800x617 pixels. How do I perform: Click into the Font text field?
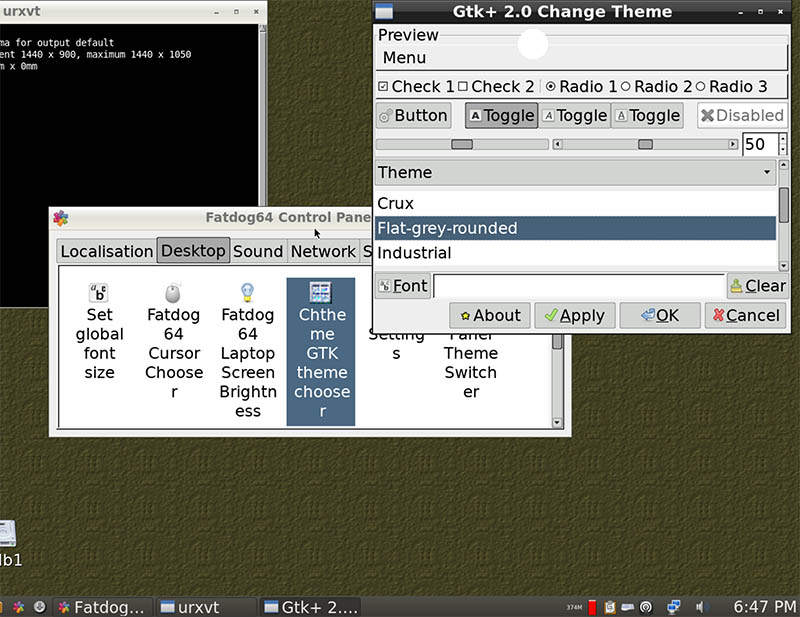click(x=579, y=286)
